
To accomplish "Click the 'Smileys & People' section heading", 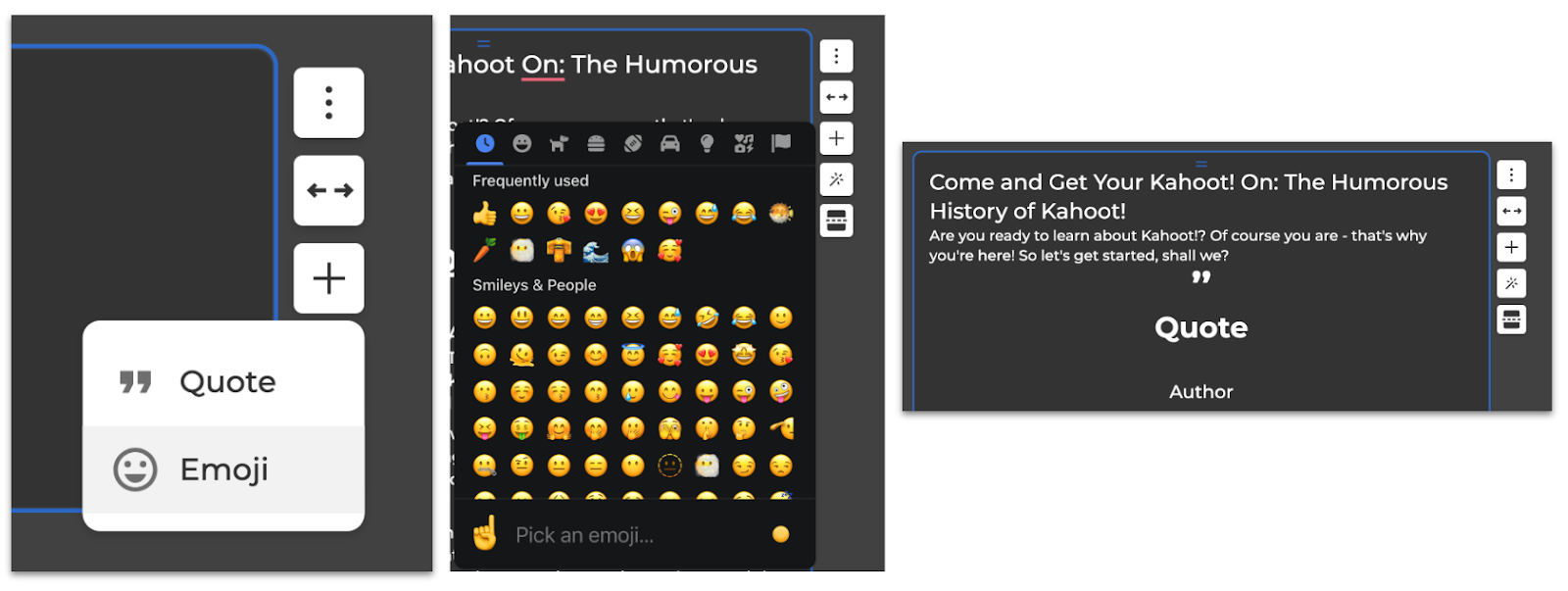I will pos(534,285).
